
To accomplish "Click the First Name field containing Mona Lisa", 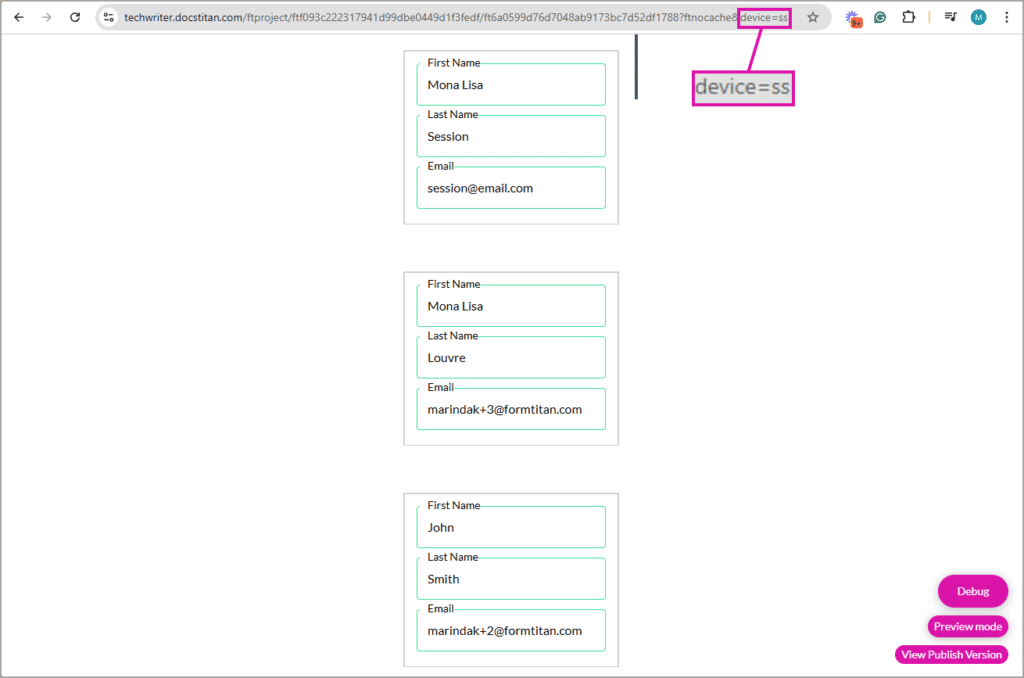I will (x=511, y=85).
